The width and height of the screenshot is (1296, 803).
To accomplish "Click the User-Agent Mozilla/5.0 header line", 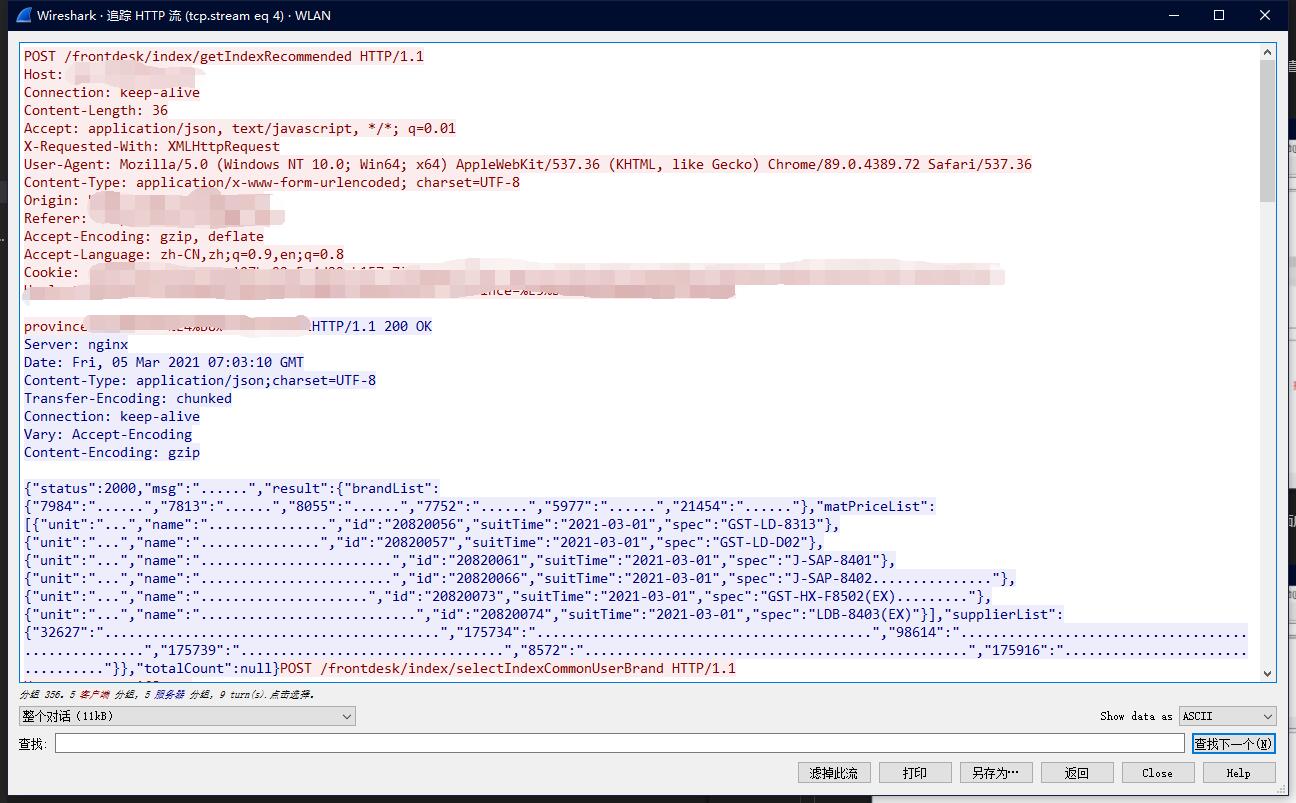I will [528, 164].
